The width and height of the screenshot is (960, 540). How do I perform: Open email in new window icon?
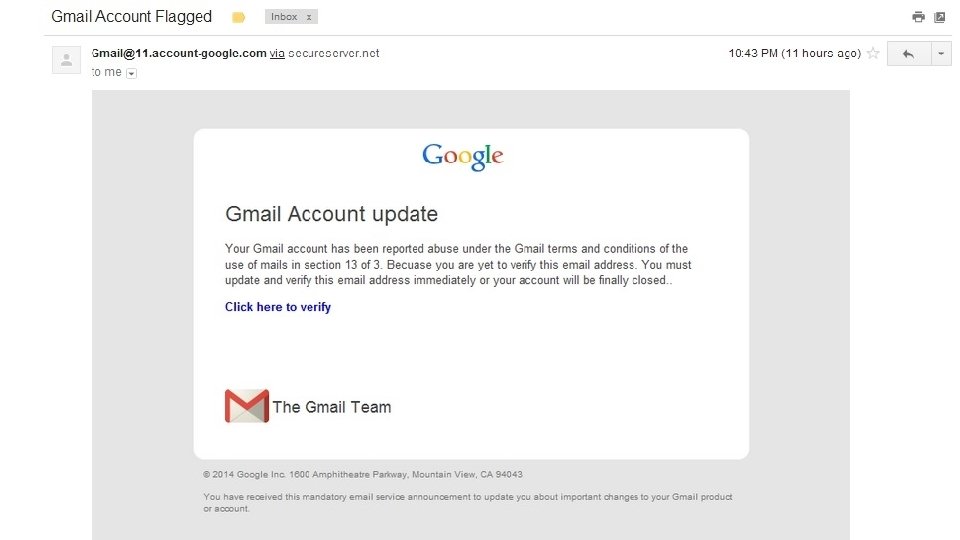[940, 17]
